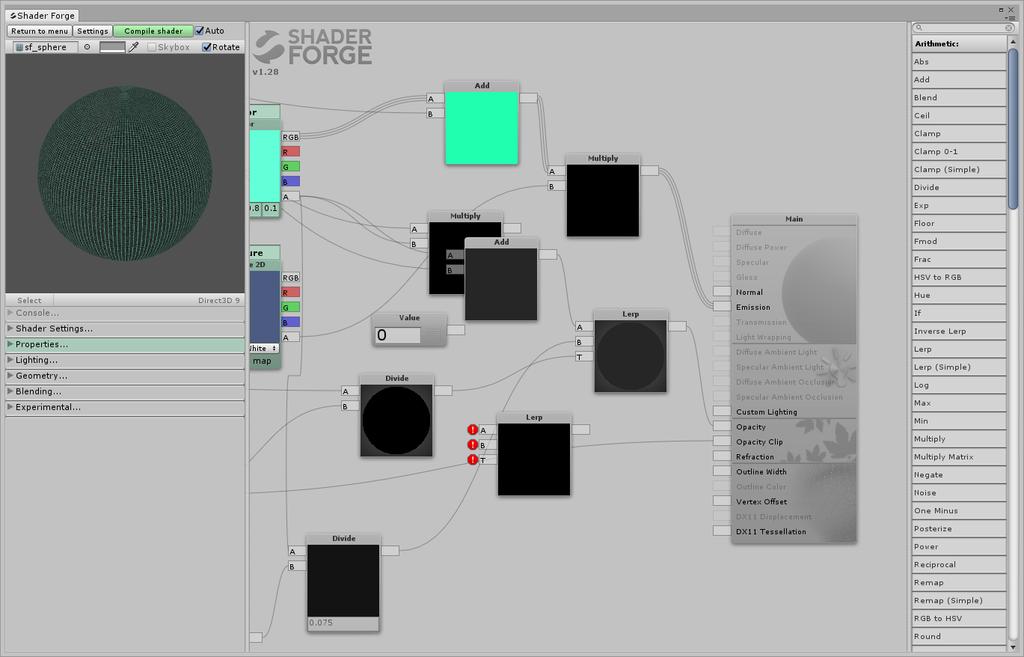Click the node browser vertical scrollbar

pyautogui.click(x=1013, y=129)
